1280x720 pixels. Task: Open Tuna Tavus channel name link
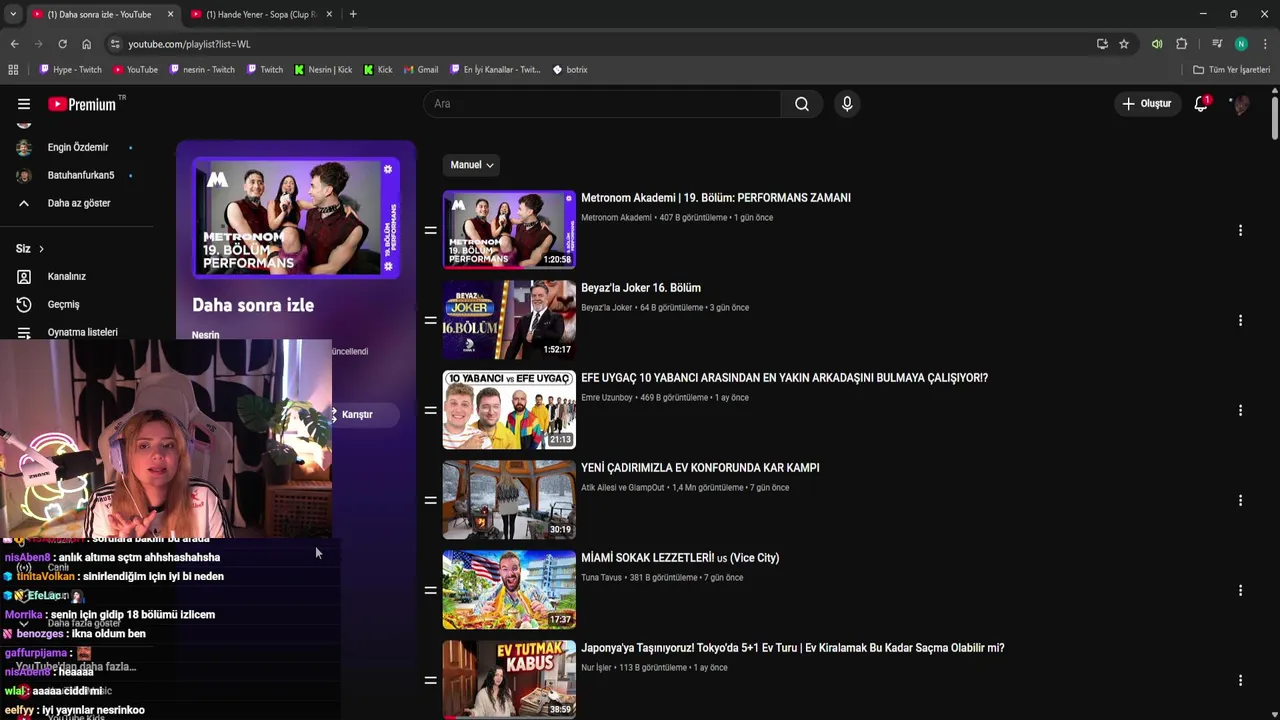(x=601, y=578)
